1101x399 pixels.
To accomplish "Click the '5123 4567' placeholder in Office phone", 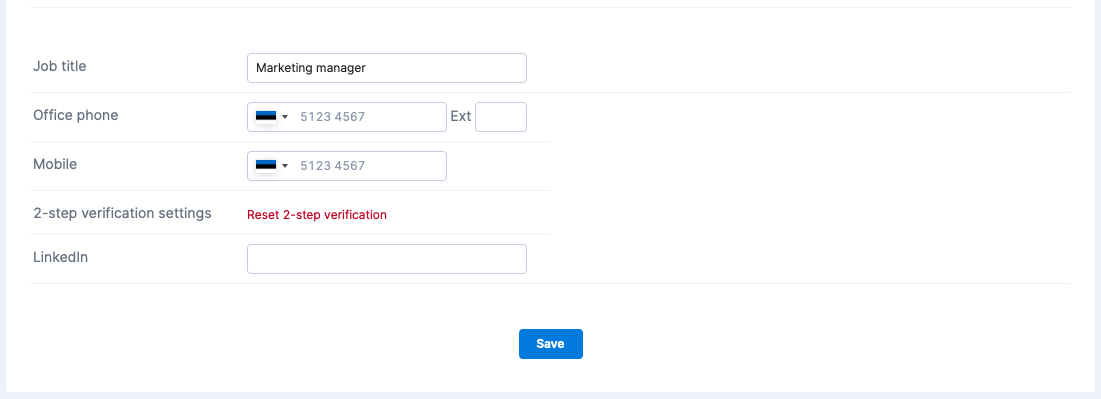I will point(332,117).
